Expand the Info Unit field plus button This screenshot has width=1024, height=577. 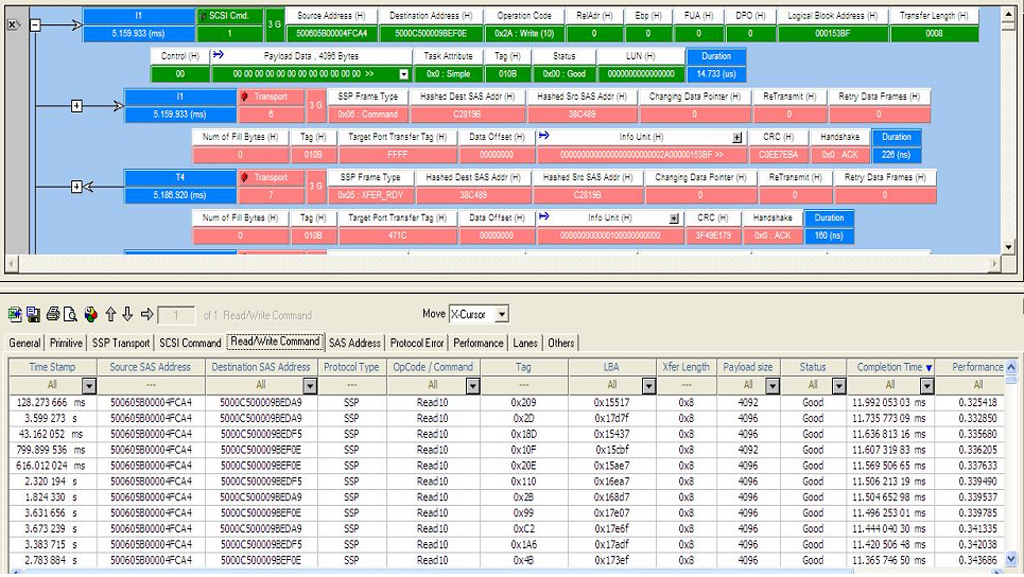pos(737,137)
